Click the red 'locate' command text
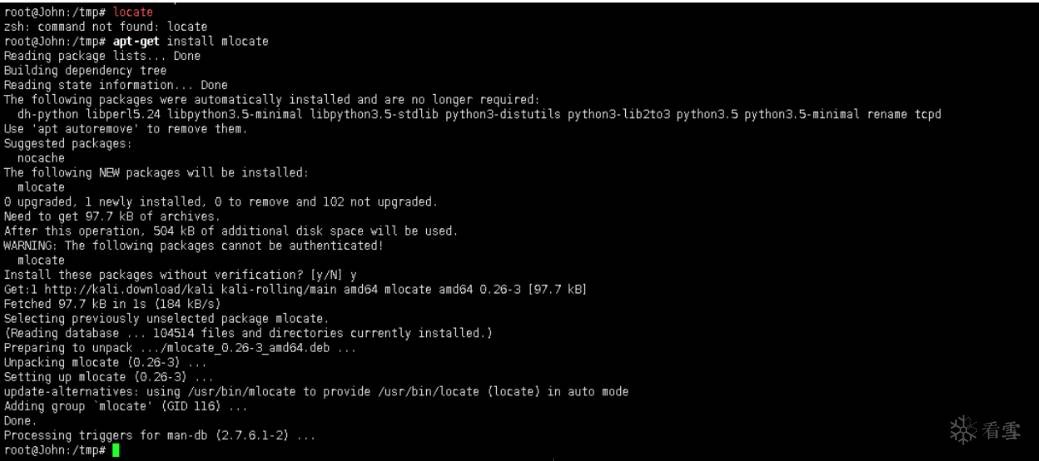Screen dimensions: 1039x461 133,11
